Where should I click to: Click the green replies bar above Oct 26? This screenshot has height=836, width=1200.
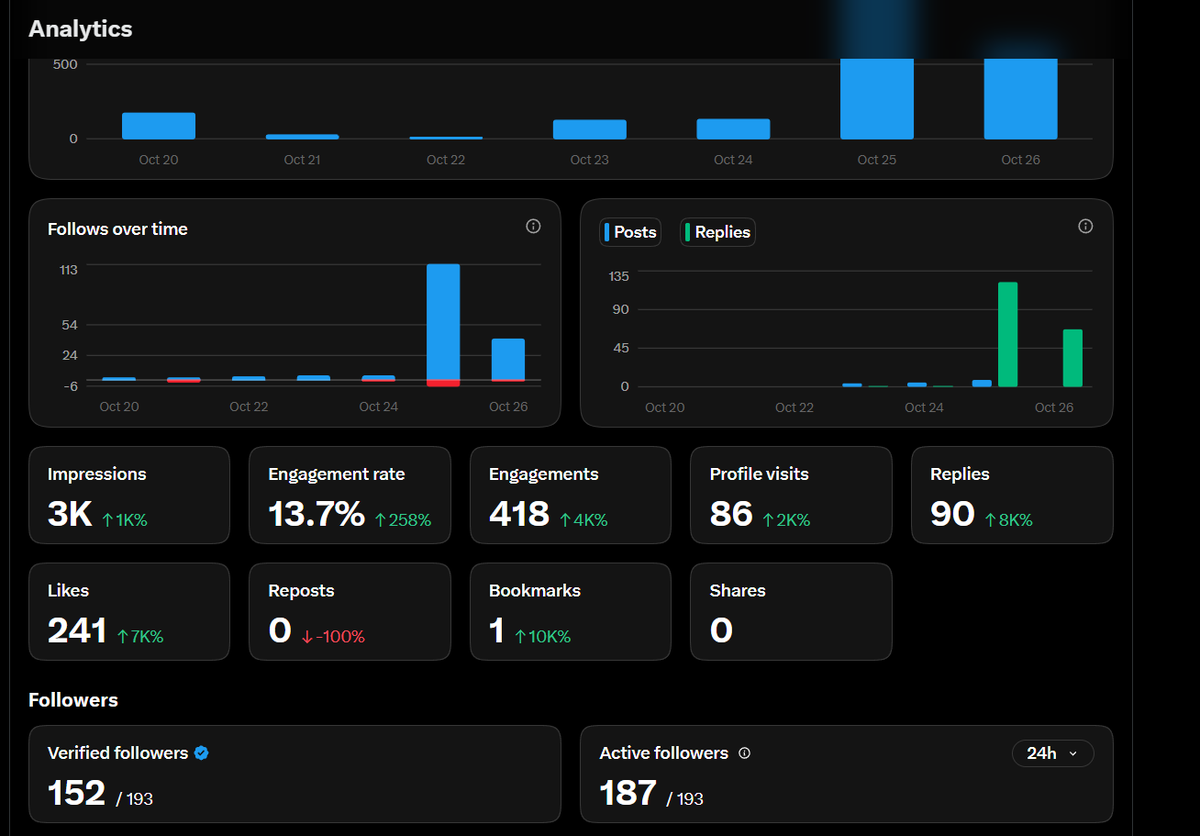(1072, 358)
